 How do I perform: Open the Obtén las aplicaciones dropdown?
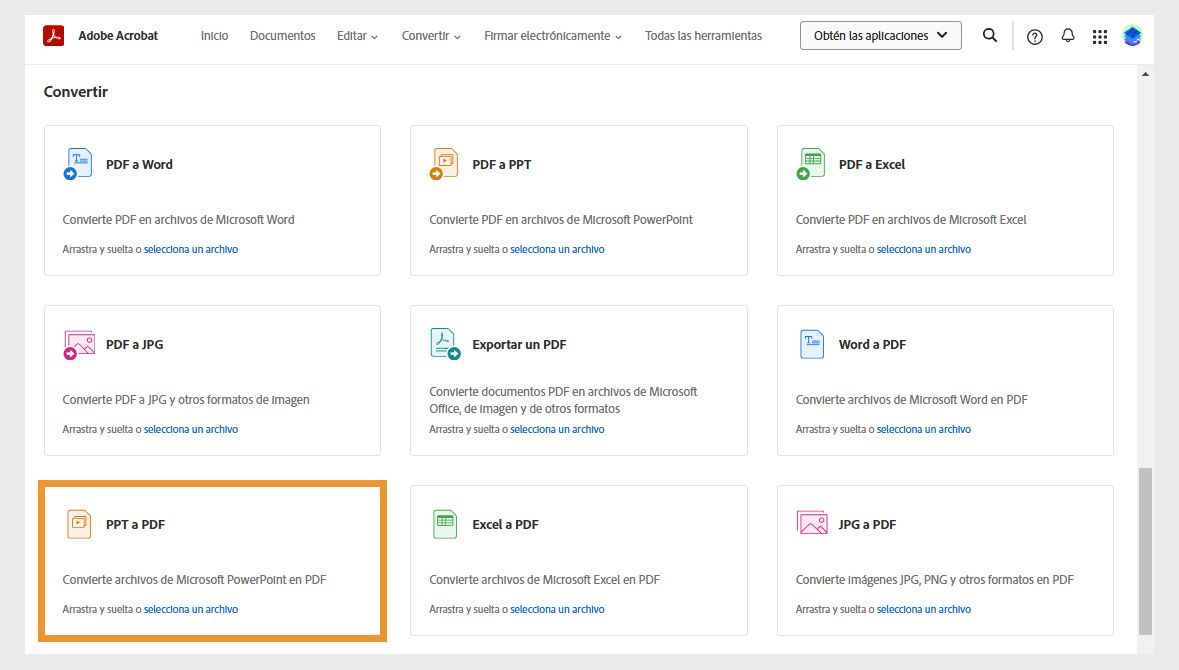(880, 35)
